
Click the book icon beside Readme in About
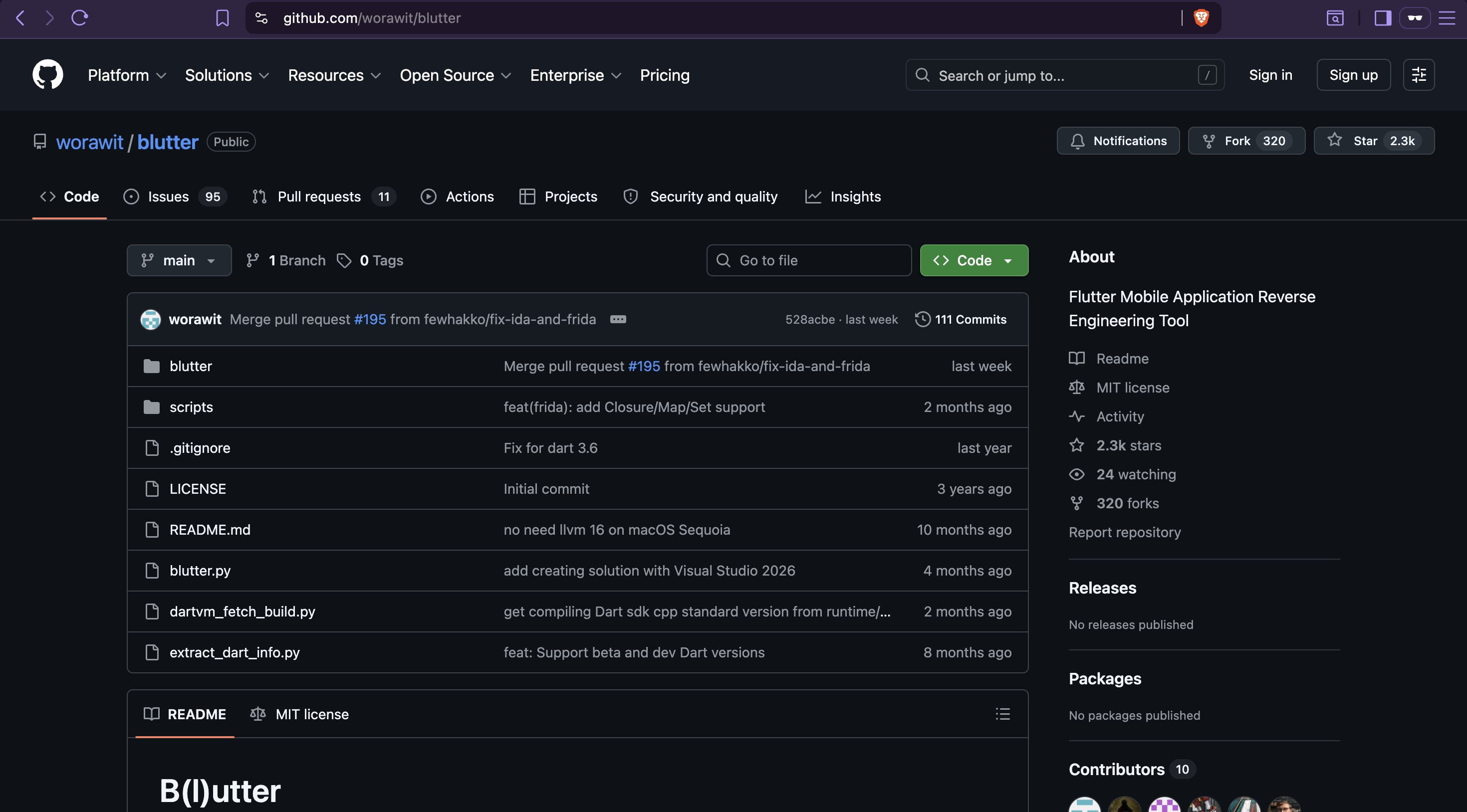(x=1076, y=358)
